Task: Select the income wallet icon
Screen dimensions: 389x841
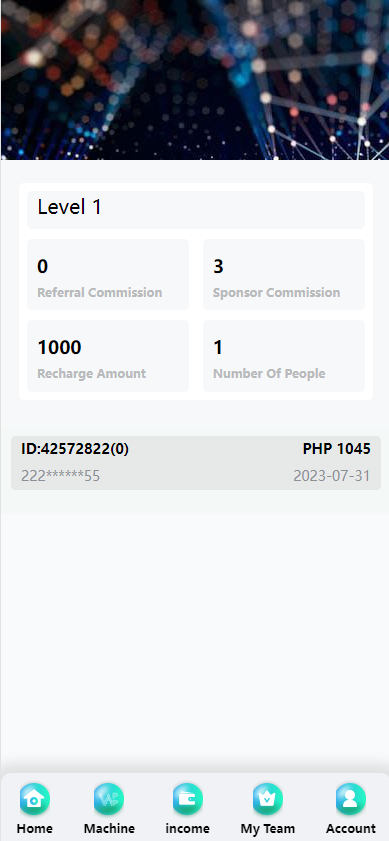Action: [188, 799]
